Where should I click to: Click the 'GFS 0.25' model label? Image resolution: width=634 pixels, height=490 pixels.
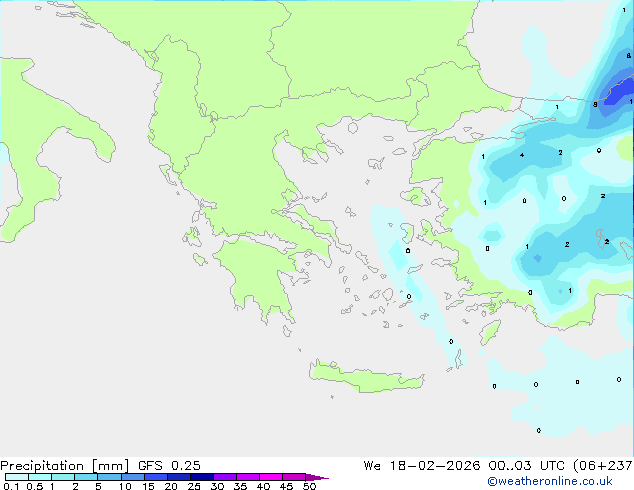click(169, 466)
